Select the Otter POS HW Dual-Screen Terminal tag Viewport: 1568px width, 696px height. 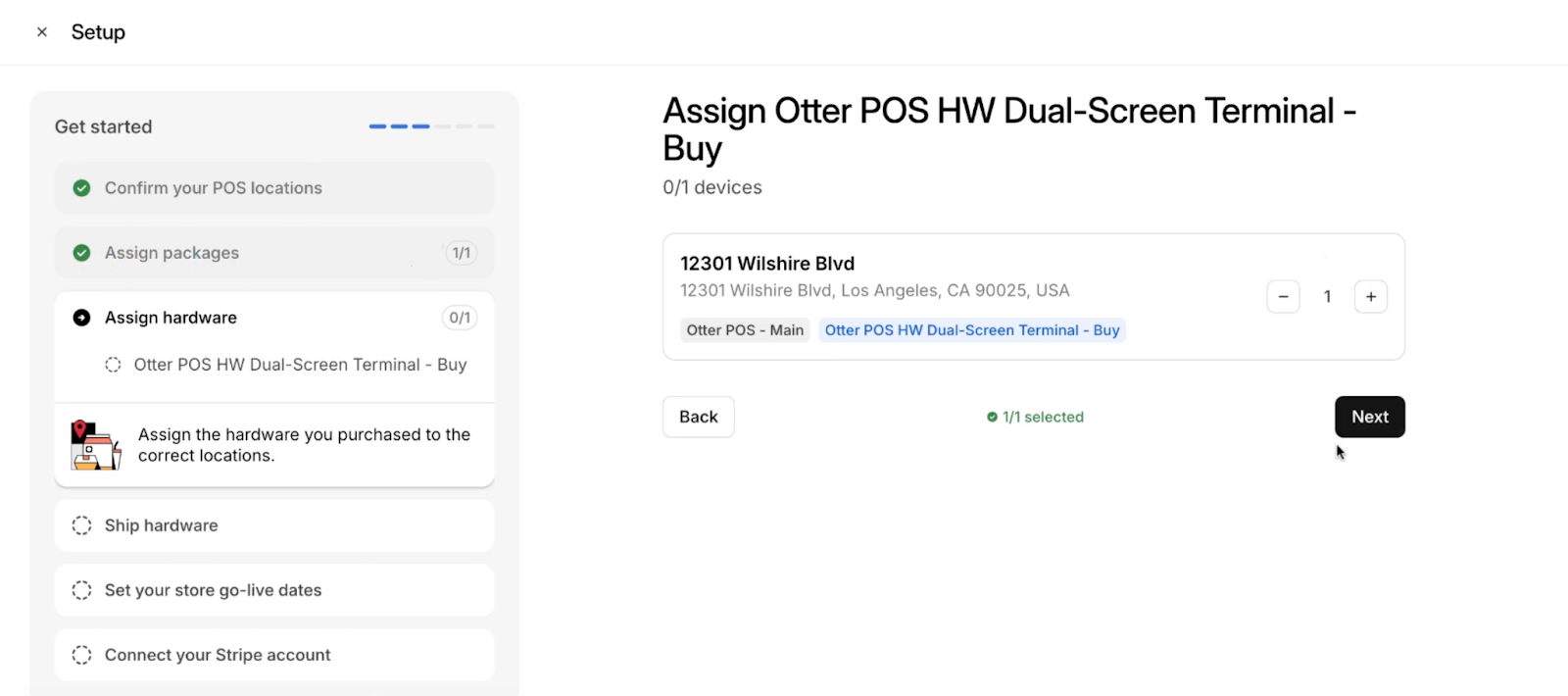[971, 330]
